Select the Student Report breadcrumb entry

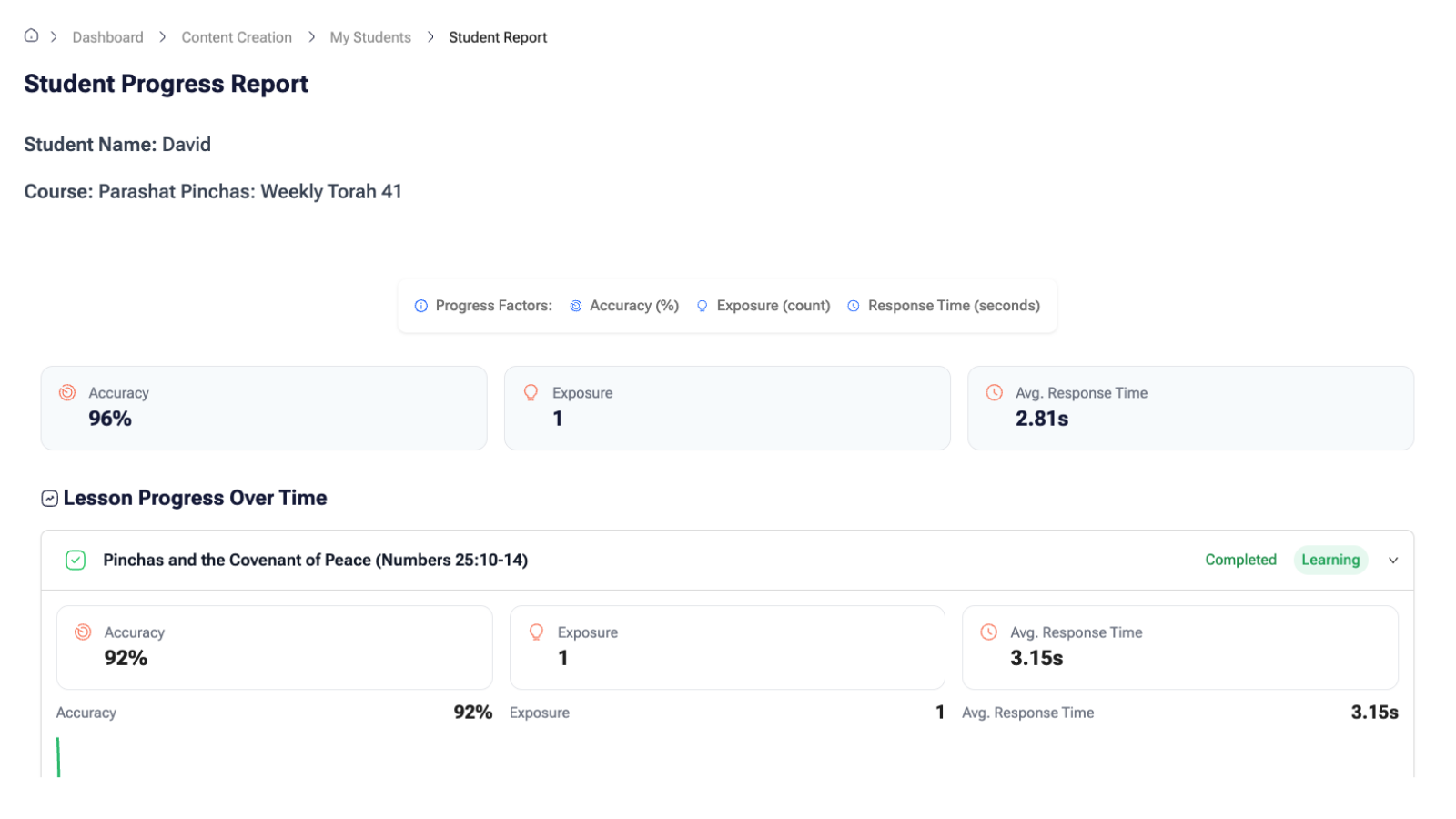tap(498, 37)
